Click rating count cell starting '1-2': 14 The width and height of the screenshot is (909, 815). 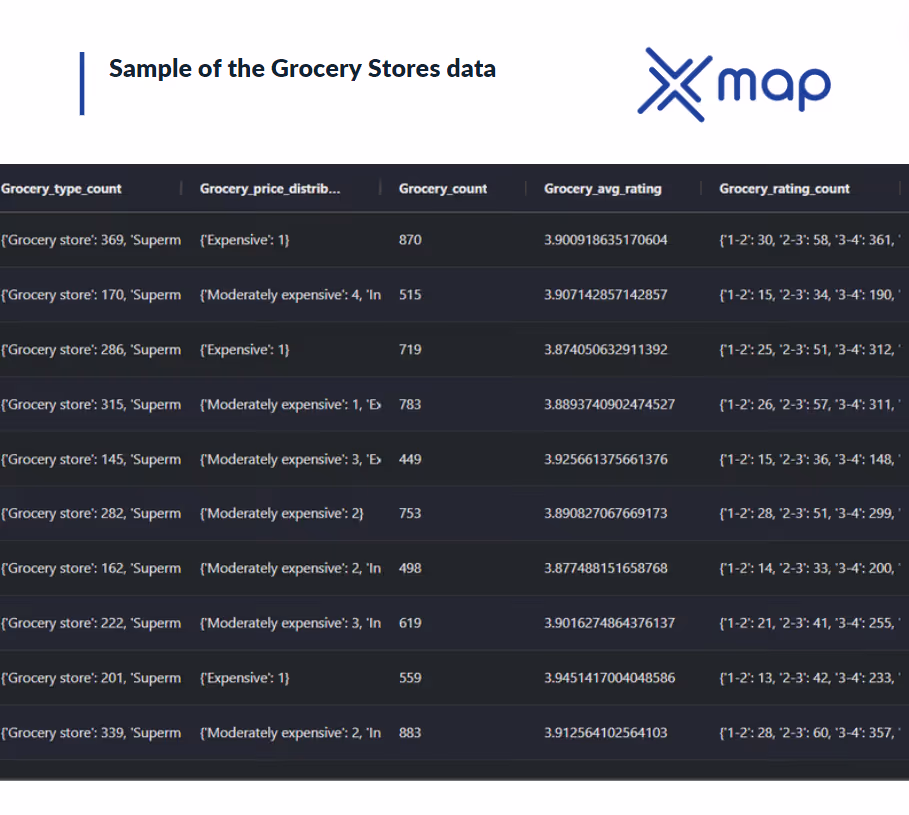(810, 568)
